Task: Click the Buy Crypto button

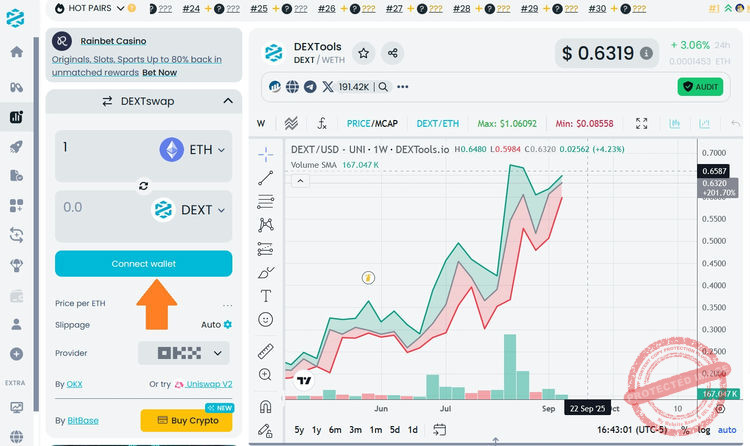Action: pyautogui.click(x=187, y=421)
